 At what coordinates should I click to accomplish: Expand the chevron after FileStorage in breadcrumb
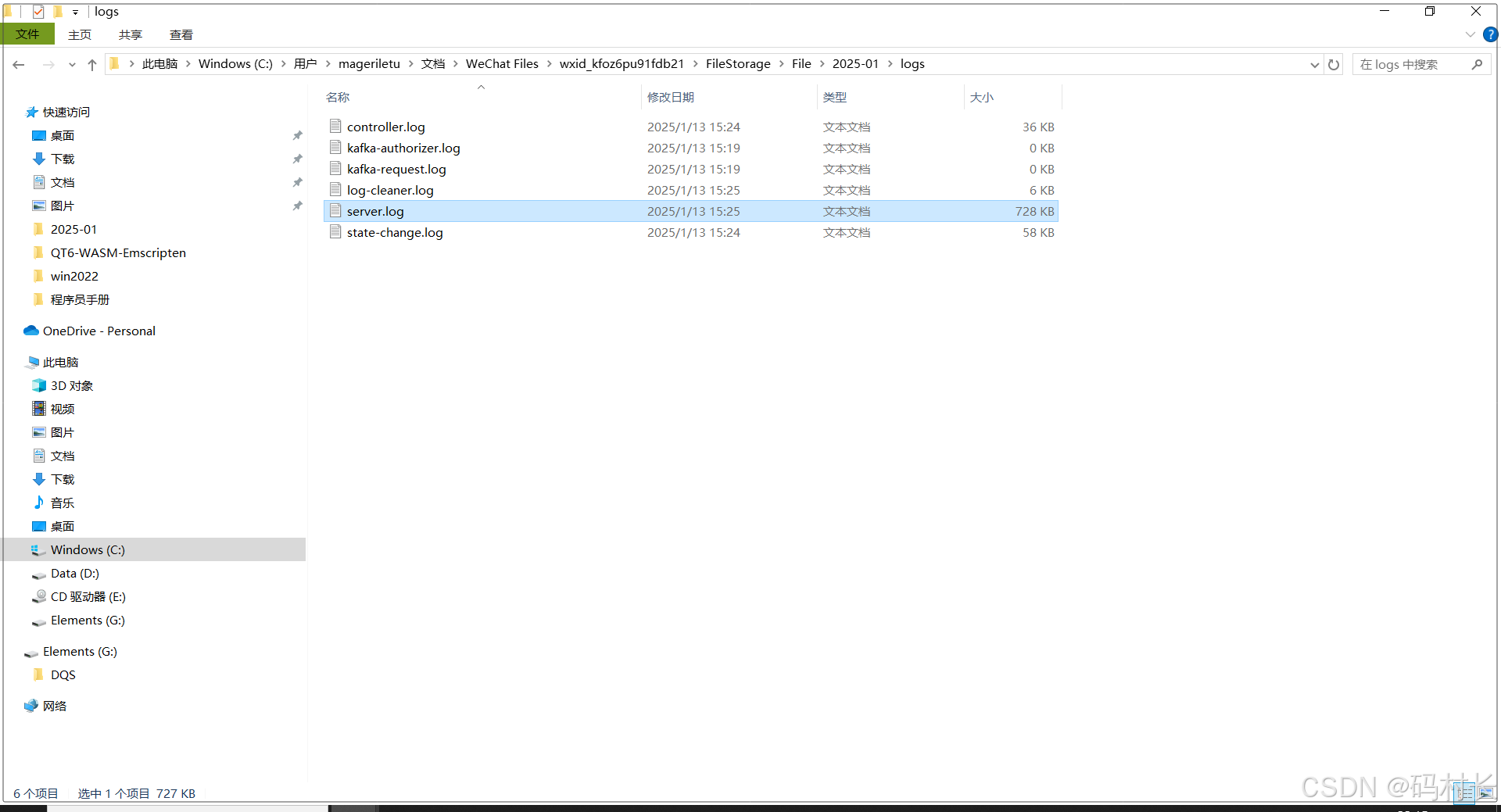pyautogui.click(x=781, y=64)
